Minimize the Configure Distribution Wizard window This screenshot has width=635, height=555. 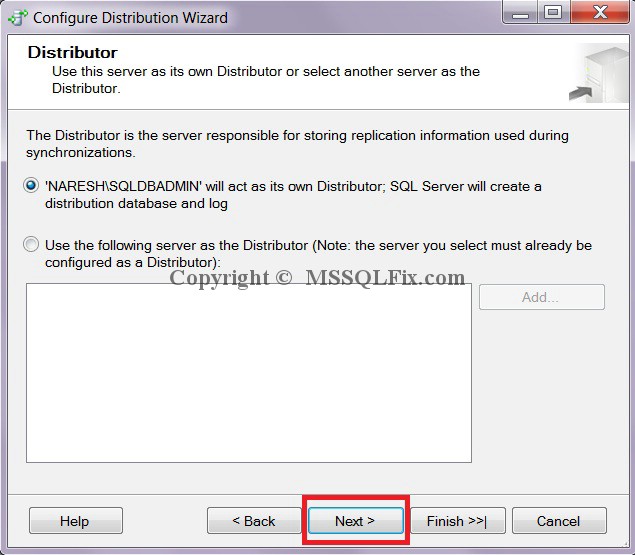[x=520, y=13]
